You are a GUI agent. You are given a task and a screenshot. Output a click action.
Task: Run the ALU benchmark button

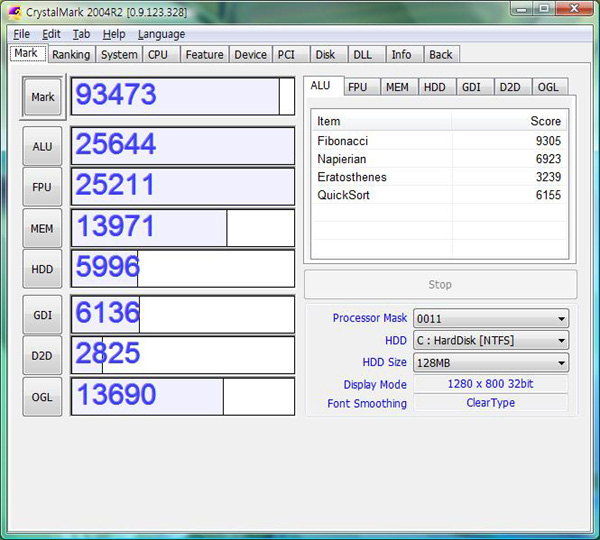[x=42, y=146]
